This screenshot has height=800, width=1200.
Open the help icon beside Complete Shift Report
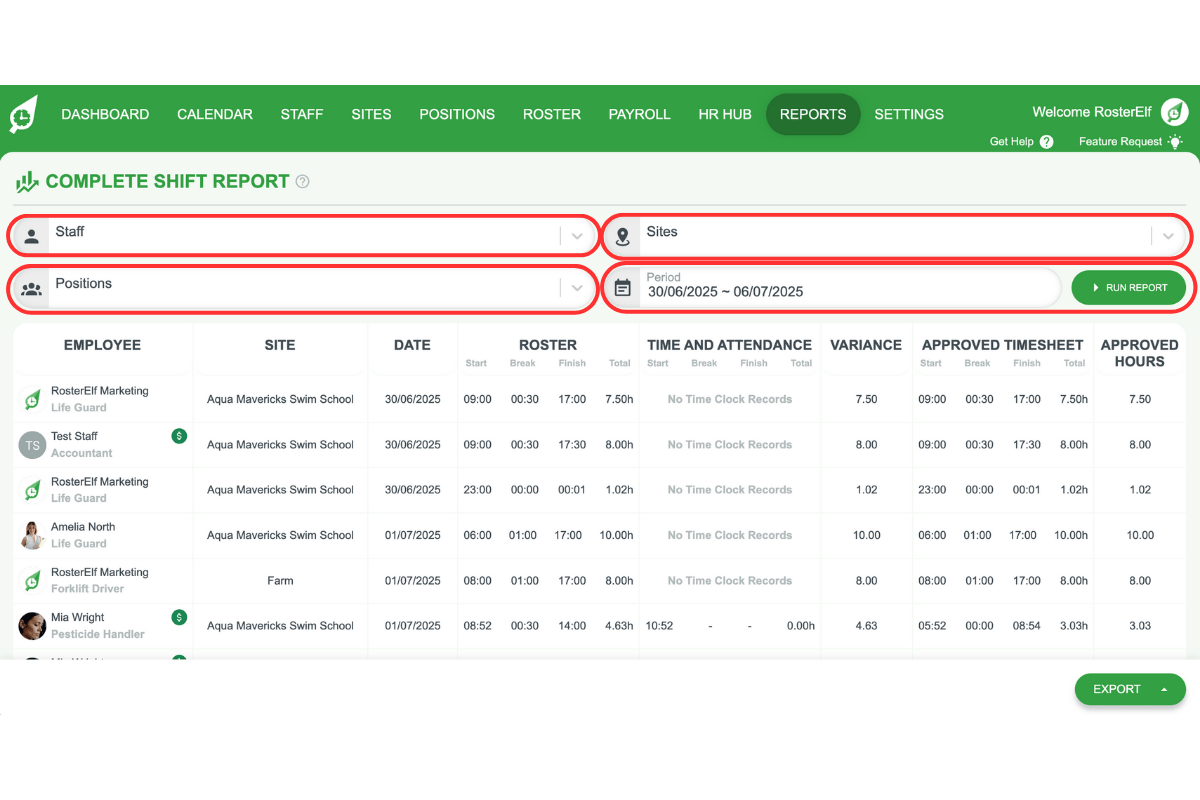(302, 181)
